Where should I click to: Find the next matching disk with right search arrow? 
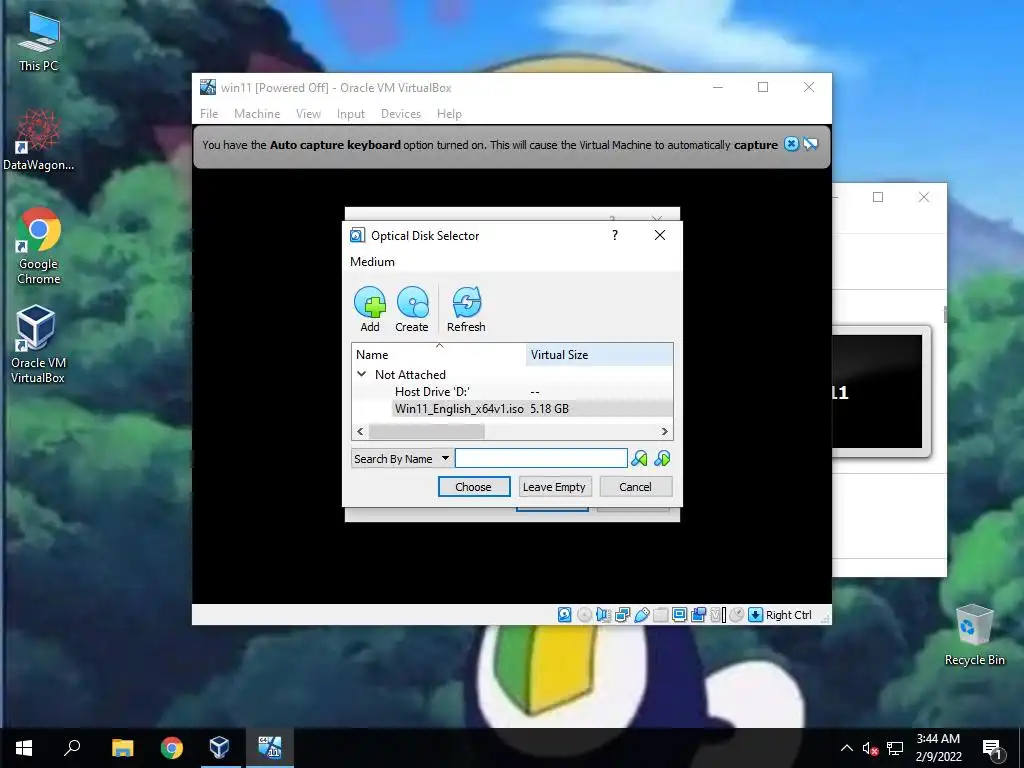[x=662, y=458]
